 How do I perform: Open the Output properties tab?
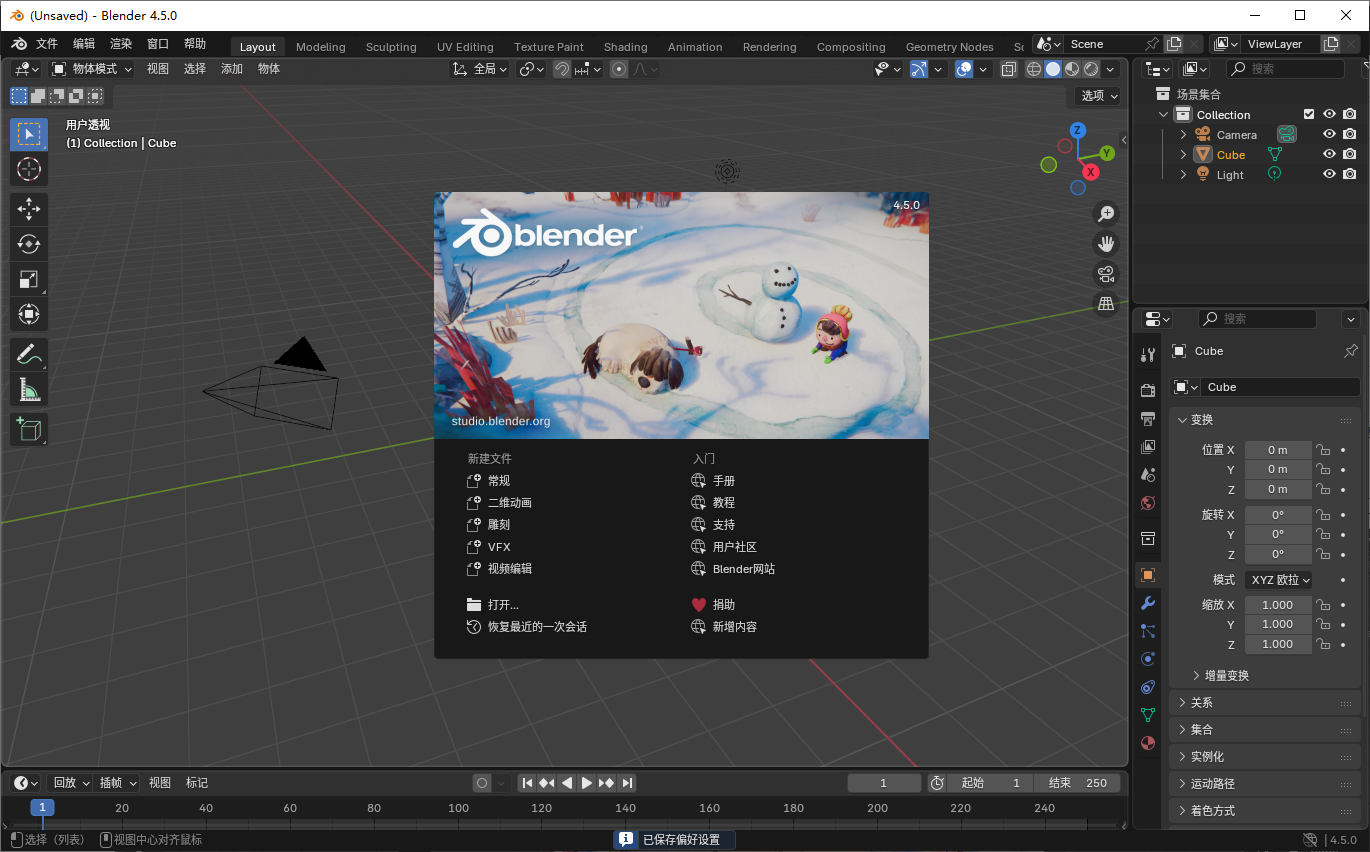(x=1148, y=418)
